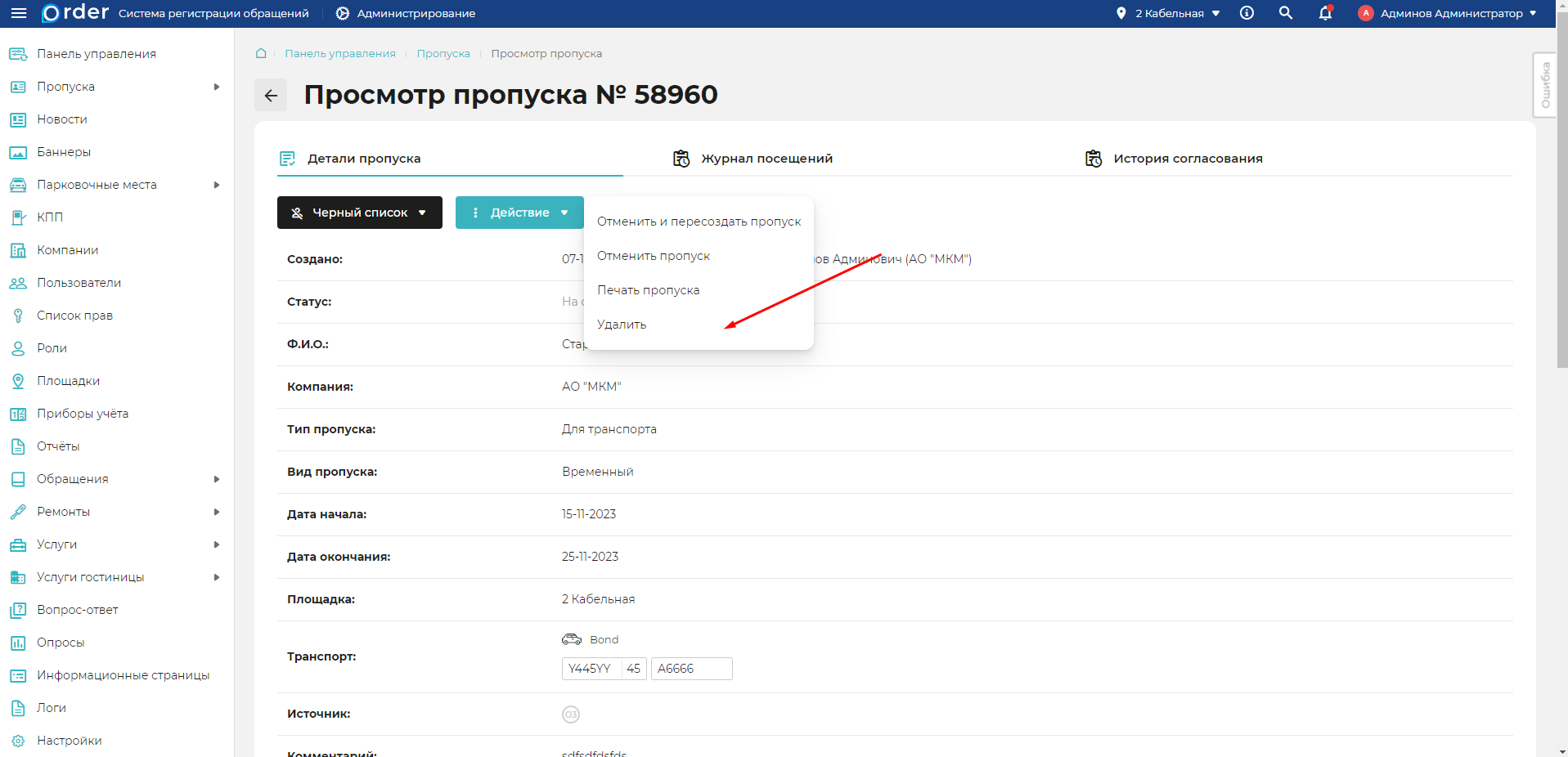Open the notifications bell
This screenshot has height=757, width=1568.
coord(1325,13)
